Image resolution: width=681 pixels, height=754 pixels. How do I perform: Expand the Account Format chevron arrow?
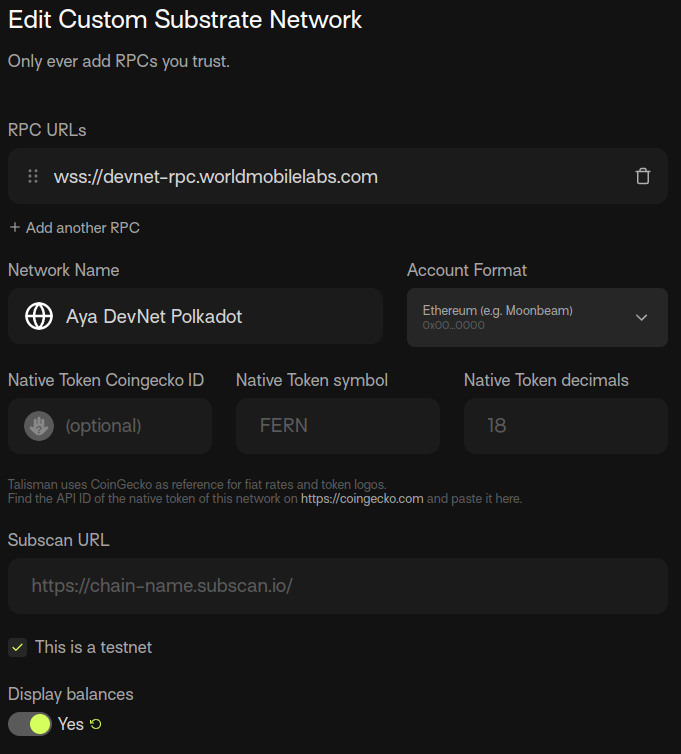[641, 317]
